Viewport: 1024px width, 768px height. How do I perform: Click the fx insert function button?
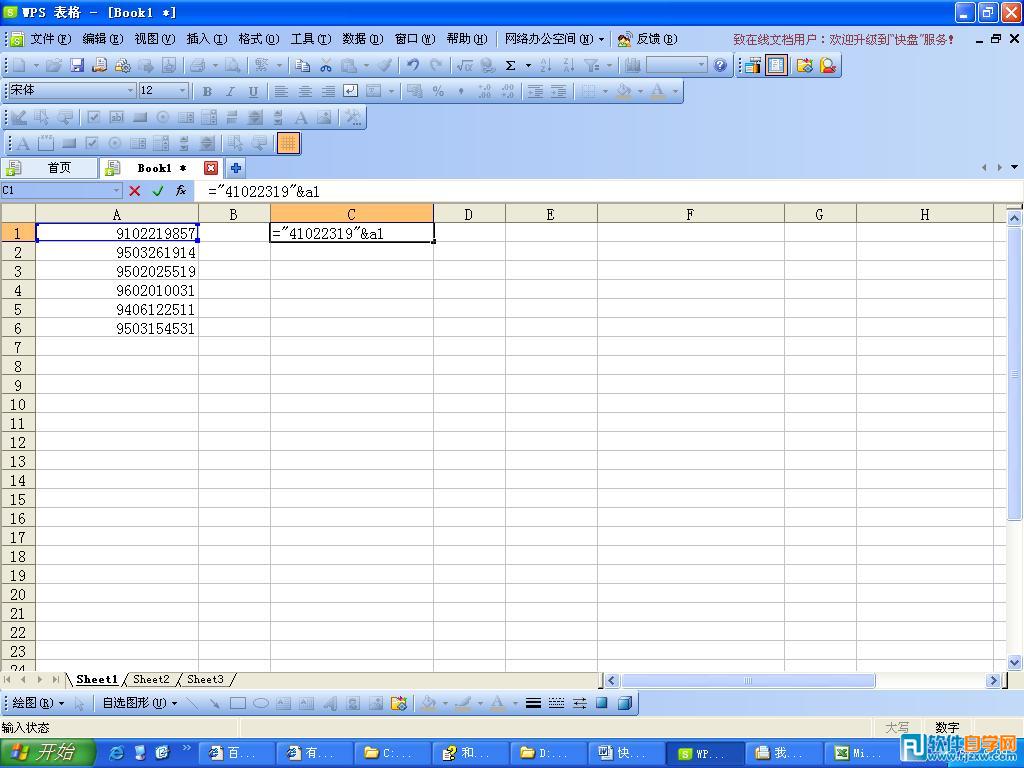(181, 191)
